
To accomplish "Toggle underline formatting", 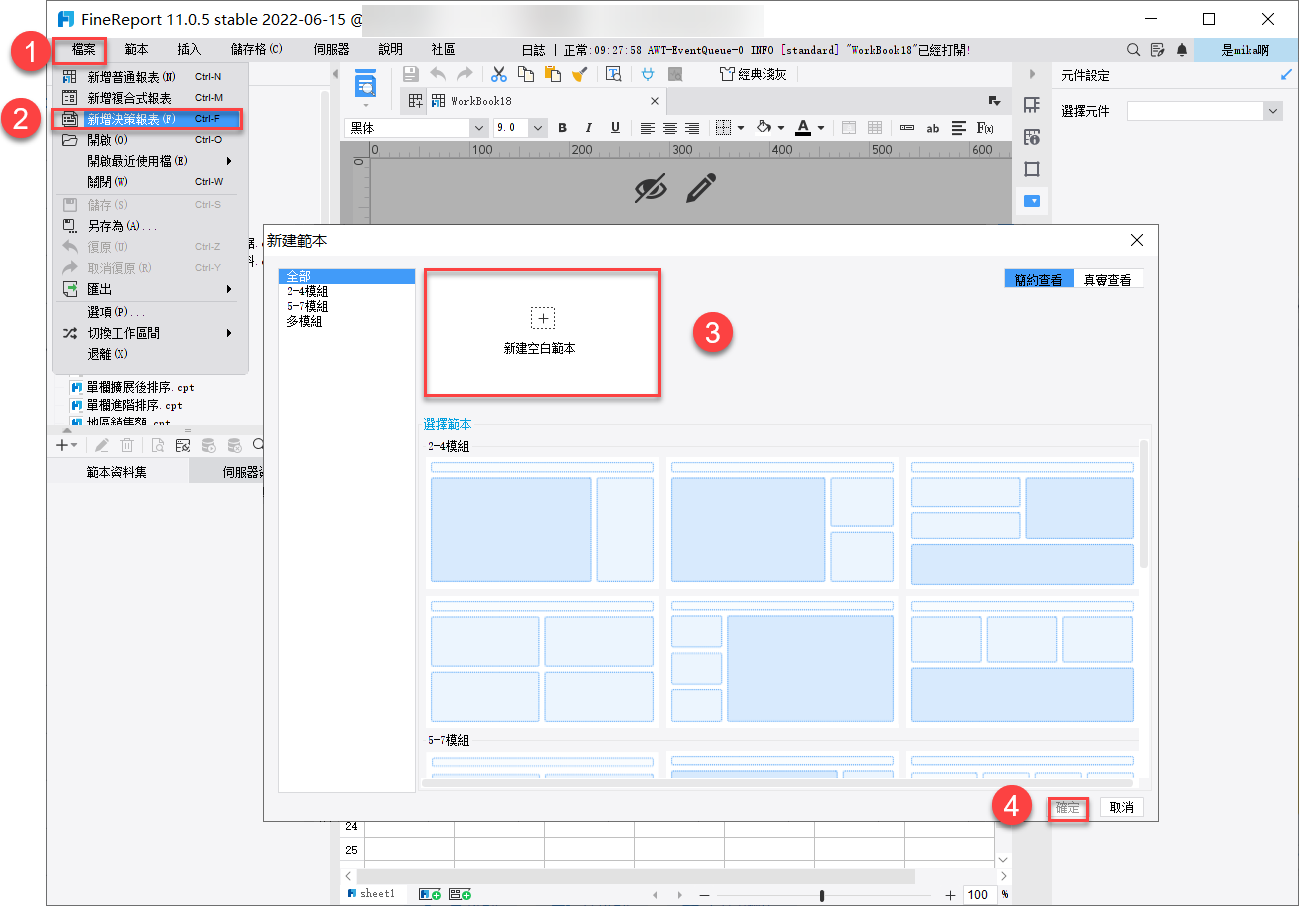I will (x=615, y=128).
